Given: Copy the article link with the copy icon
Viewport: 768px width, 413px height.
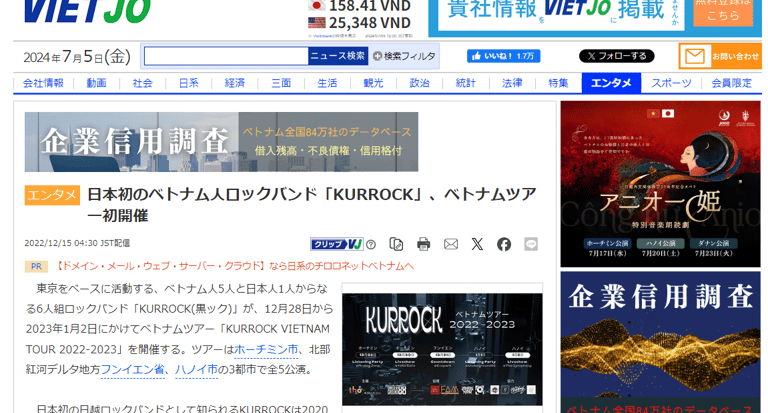Looking at the screenshot, I should pyautogui.click(x=396, y=244).
